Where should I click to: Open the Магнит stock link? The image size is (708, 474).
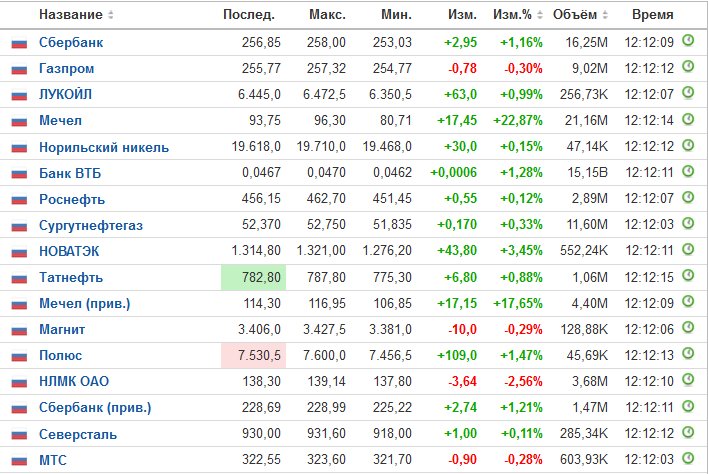coord(62,330)
